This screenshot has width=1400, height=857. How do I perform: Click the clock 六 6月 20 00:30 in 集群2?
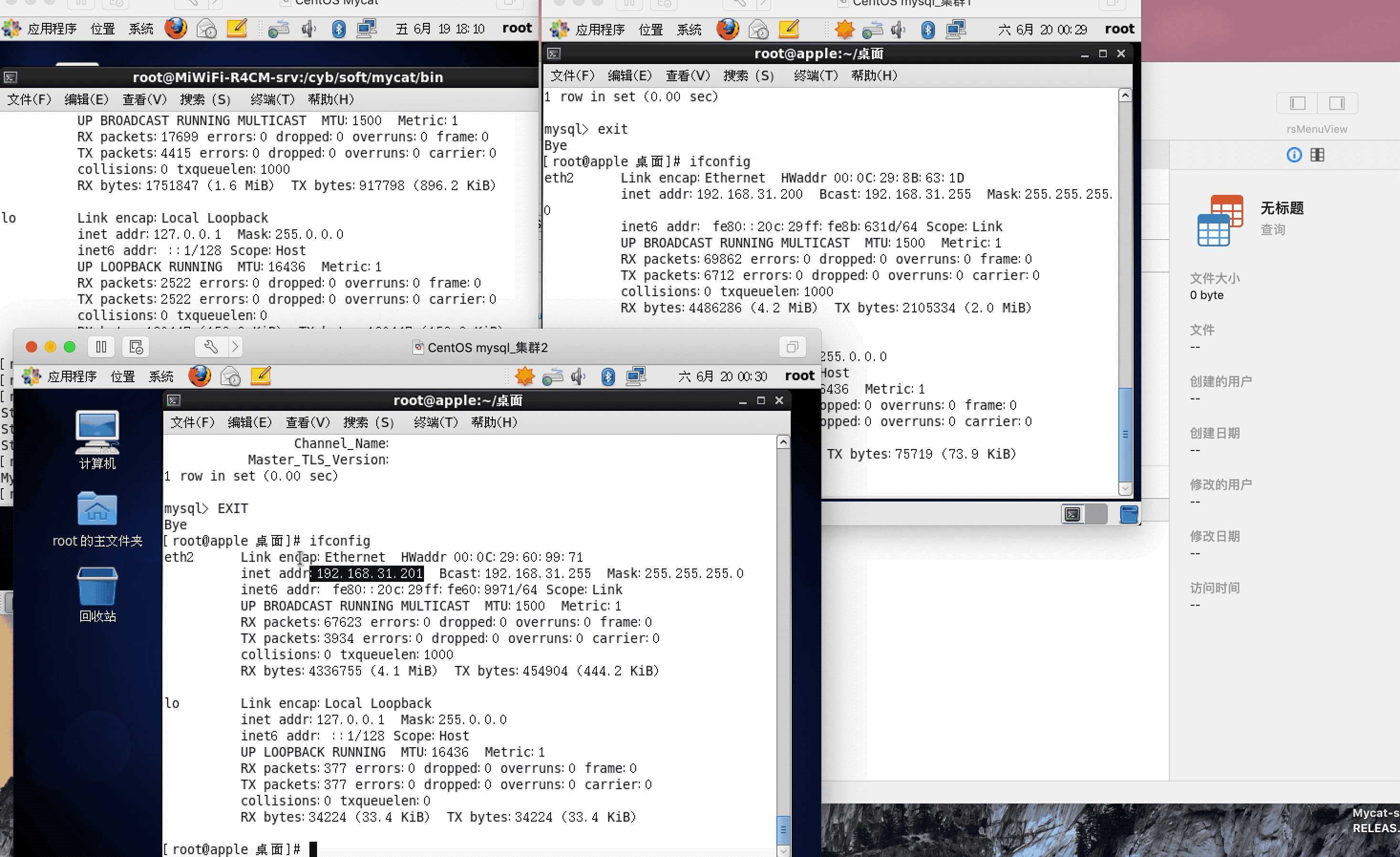[x=723, y=376]
